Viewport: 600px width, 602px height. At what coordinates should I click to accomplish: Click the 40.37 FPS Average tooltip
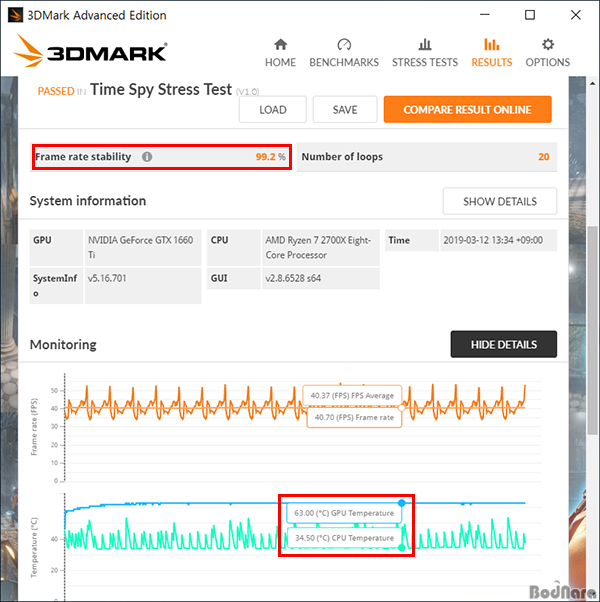point(352,395)
